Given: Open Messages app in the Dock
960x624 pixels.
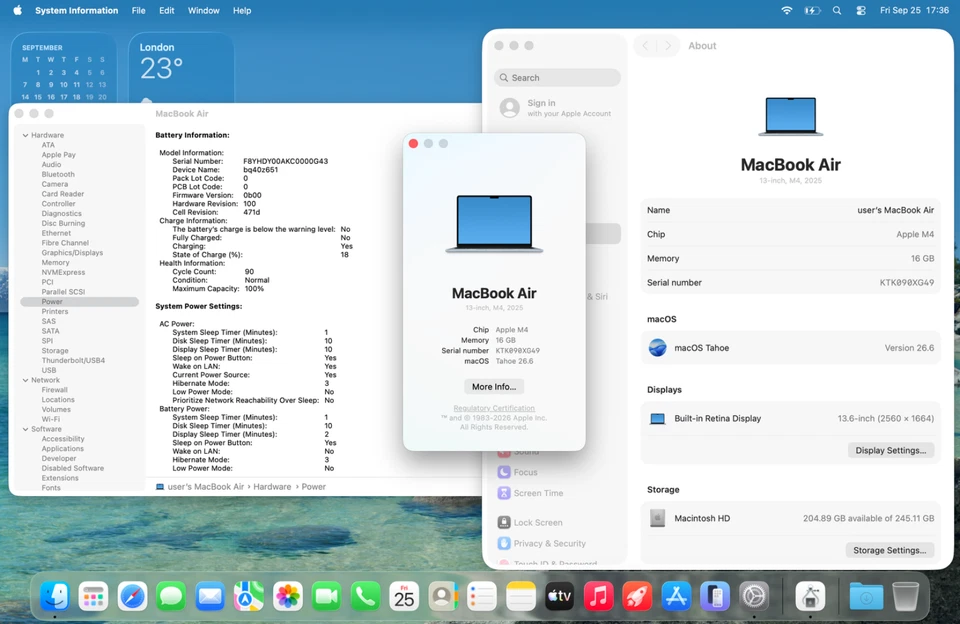Looking at the screenshot, I should (171, 596).
